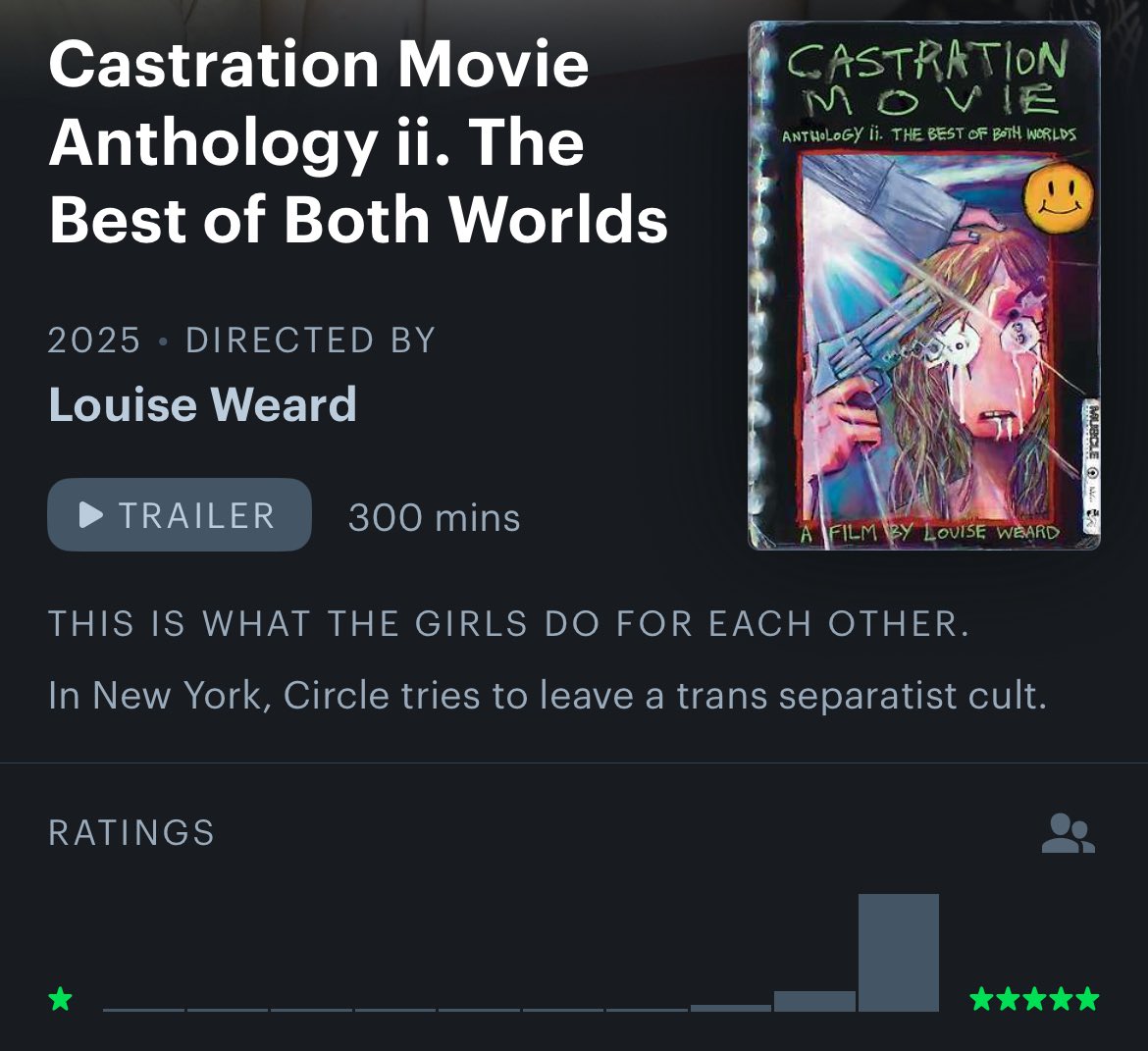The image size is (1148, 1051).
Task: Open the 2025 release year link
Action: coord(94,341)
